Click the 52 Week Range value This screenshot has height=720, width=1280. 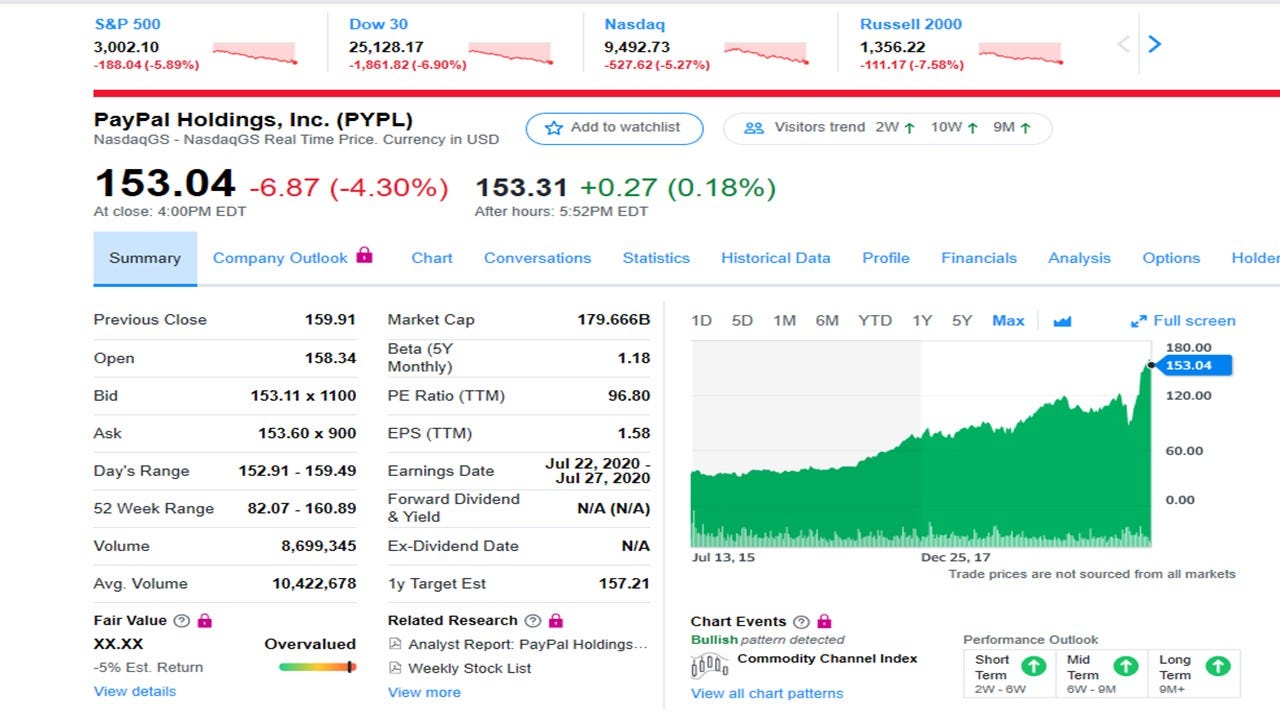click(x=302, y=508)
